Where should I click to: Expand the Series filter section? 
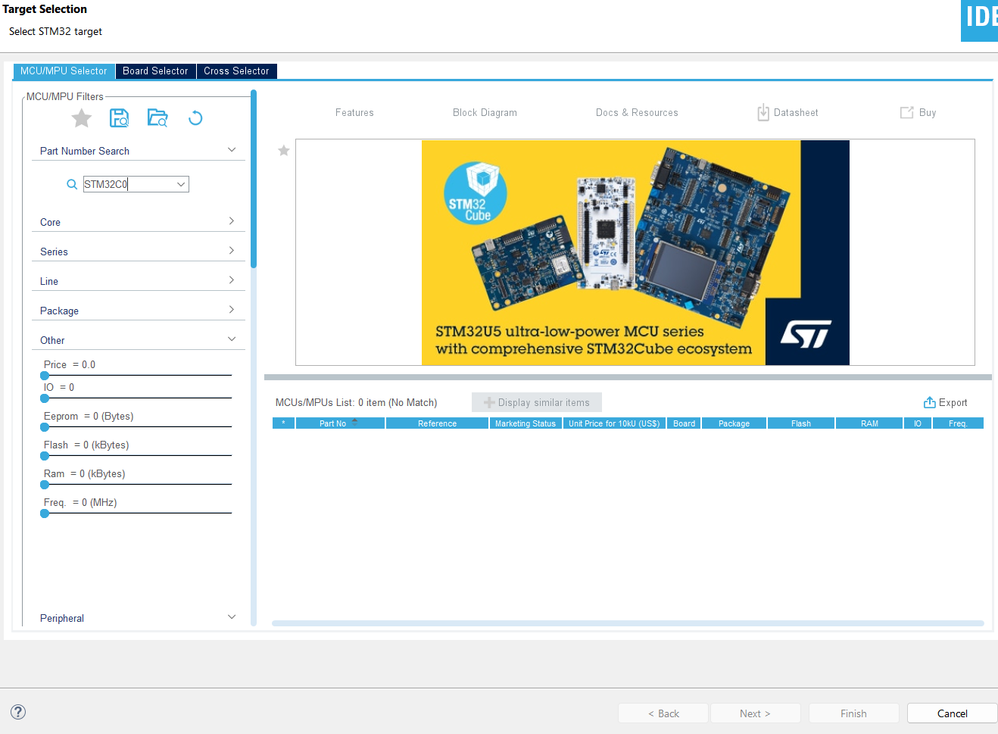point(232,250)
